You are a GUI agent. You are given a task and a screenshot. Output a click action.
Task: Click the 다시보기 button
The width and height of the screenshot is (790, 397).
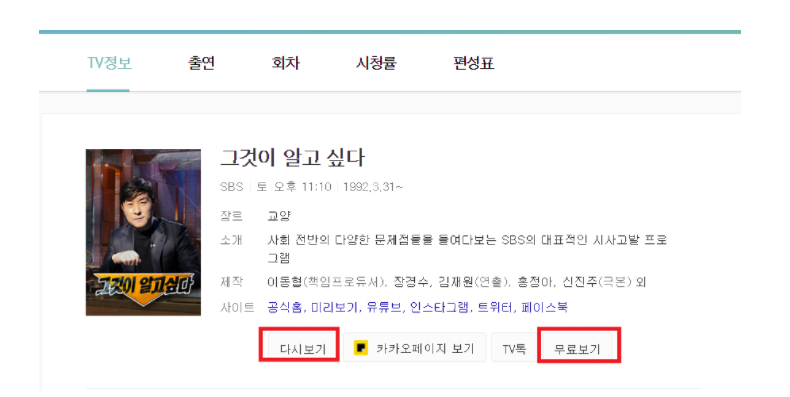tap(303, 348)
